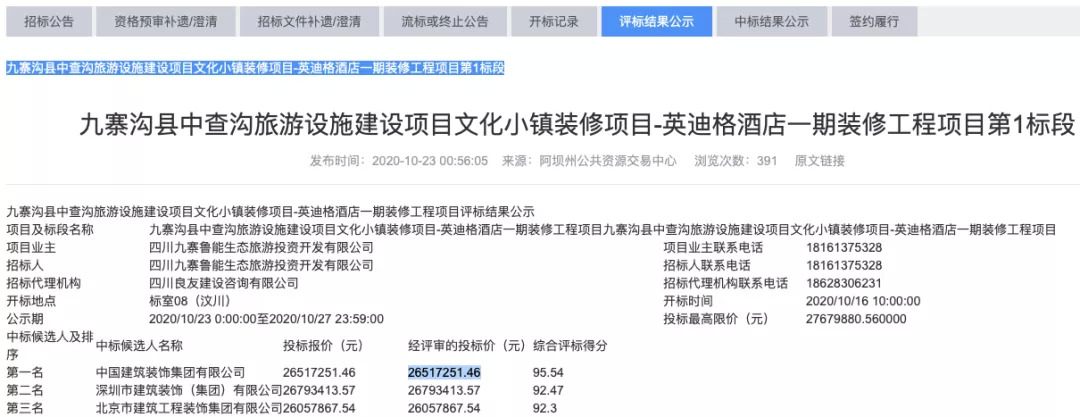Screen dimensions: 1080x417
Task: Switch to 资格预审补遗/澄清 tab
Action: point(165,21)
